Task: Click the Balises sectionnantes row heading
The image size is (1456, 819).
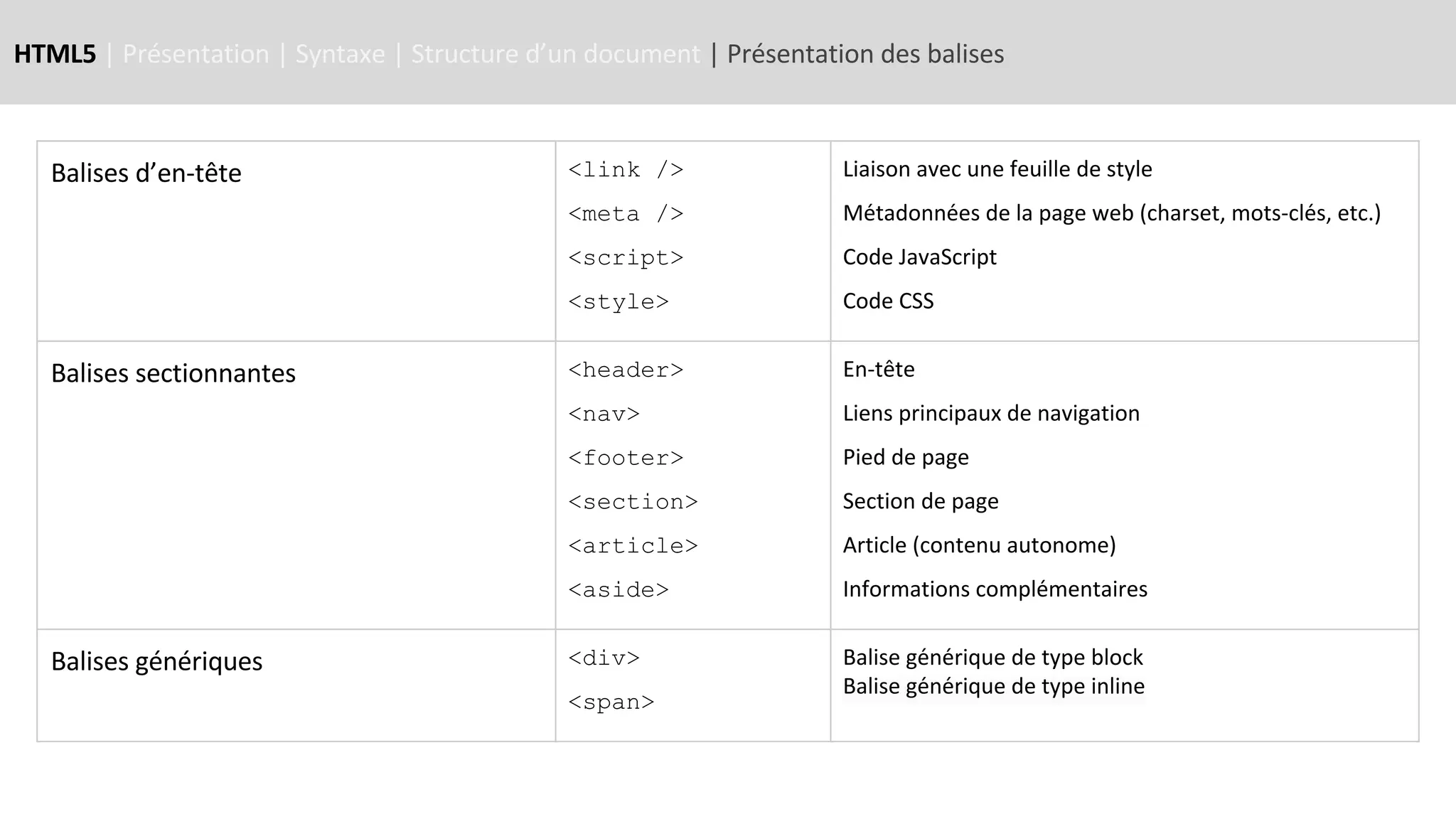Action: coord(173,373)
